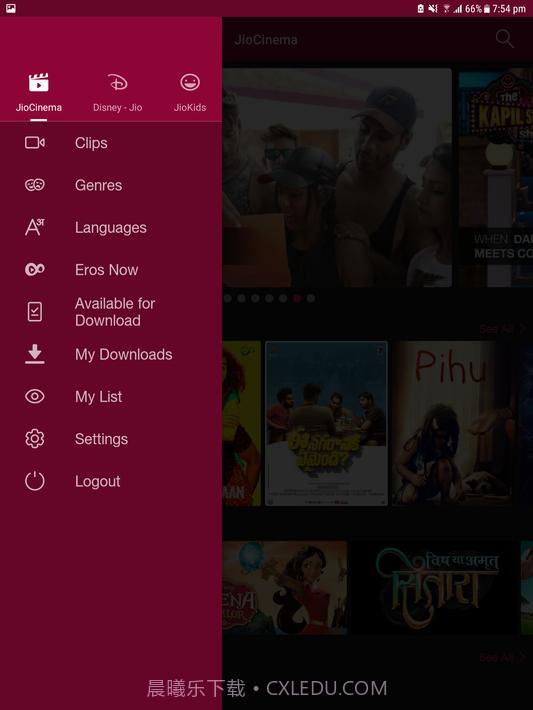Select the Logout menu entry
533x710 pixels.
tap(111, 481)
